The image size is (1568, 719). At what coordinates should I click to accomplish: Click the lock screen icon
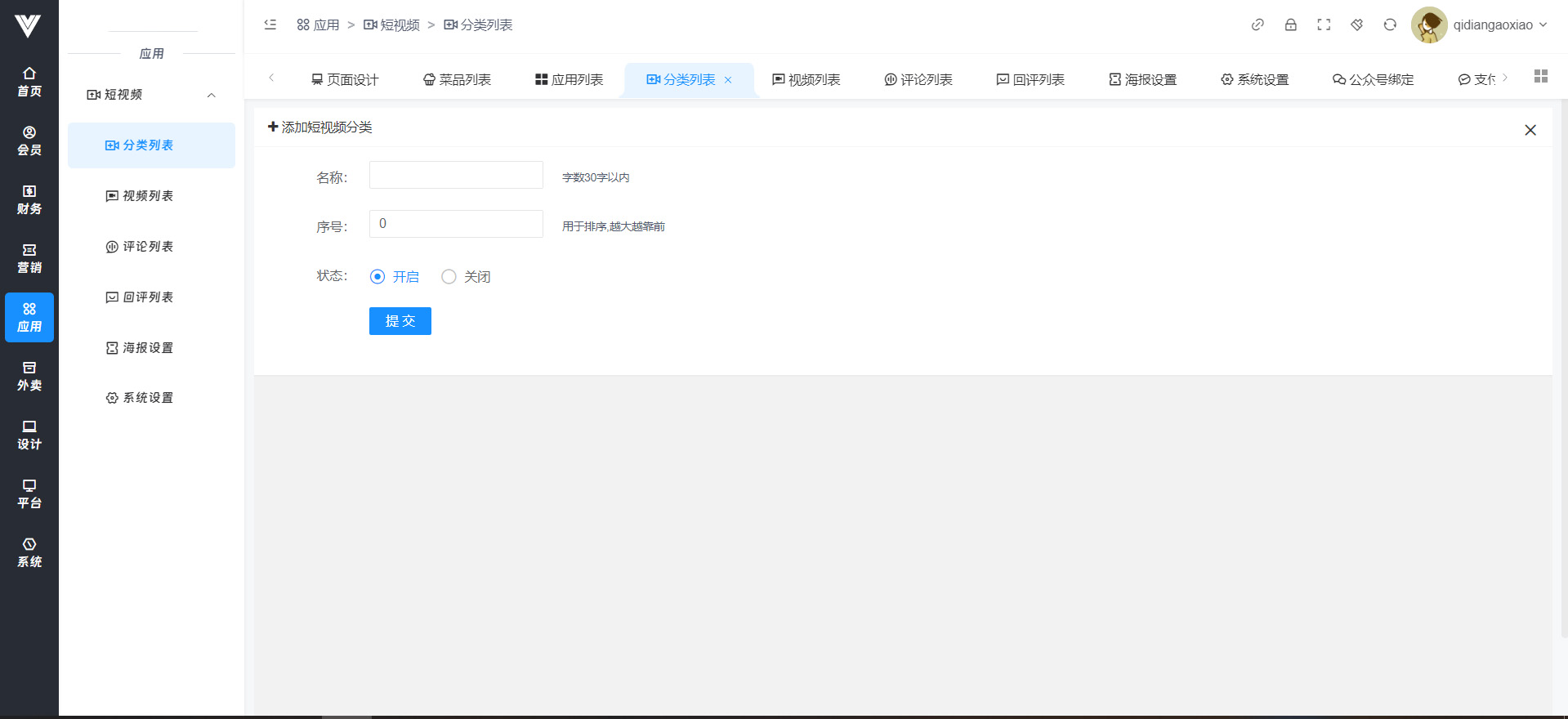(x=1291, y=25)
